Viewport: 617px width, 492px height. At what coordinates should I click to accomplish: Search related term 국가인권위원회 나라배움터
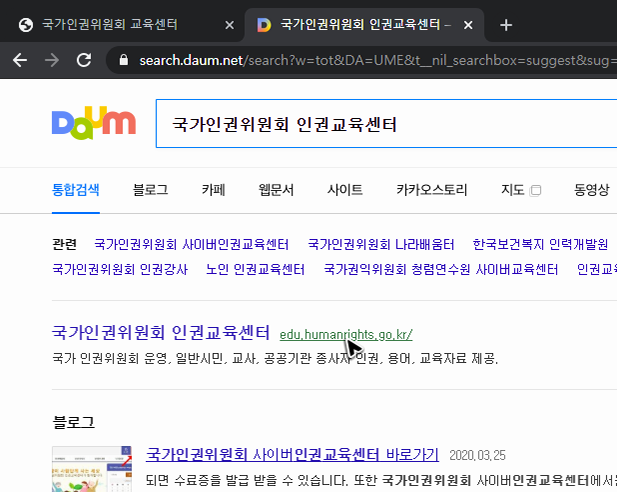(381, 244)
